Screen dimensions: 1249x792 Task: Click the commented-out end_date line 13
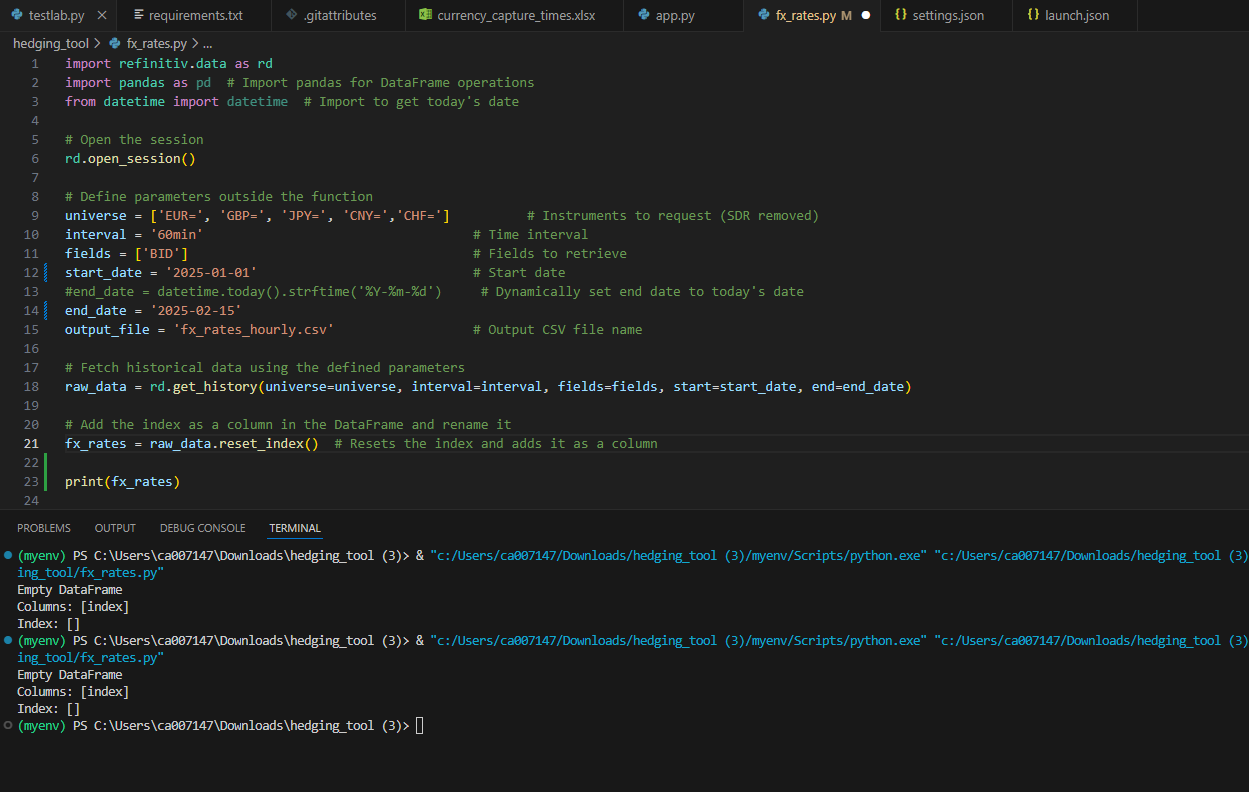point(434,292)
